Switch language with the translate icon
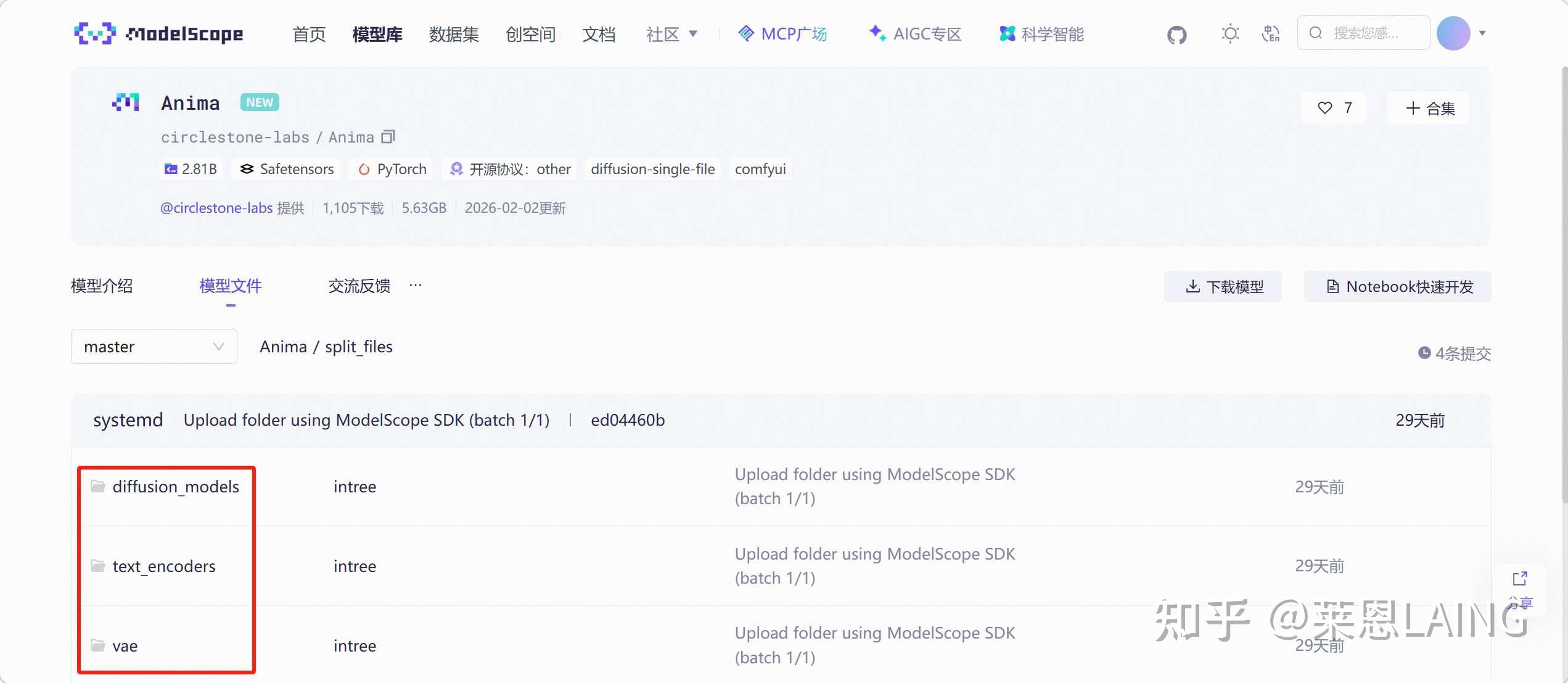Image resolution: width=1568 pixels, height=683 pixels. click(1270, 33)
